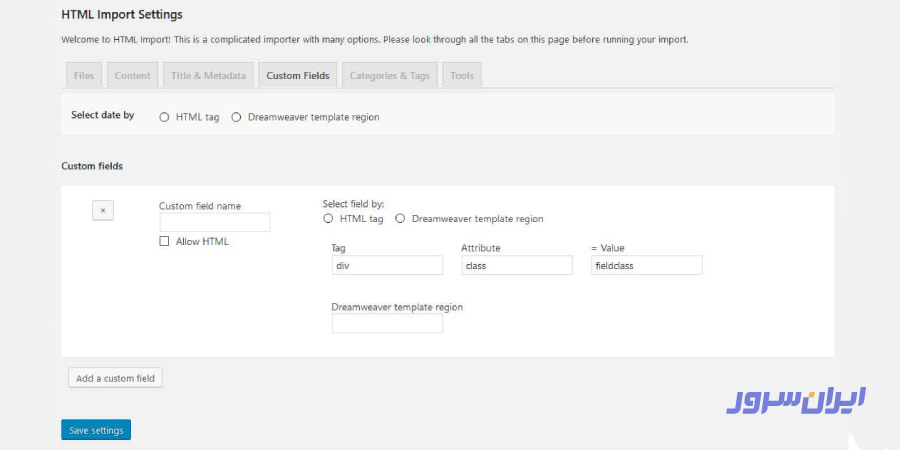The width and height of the screenshot is (900, 450).
Task: Focus the Tag field containing div
Action: click(387, 266)
